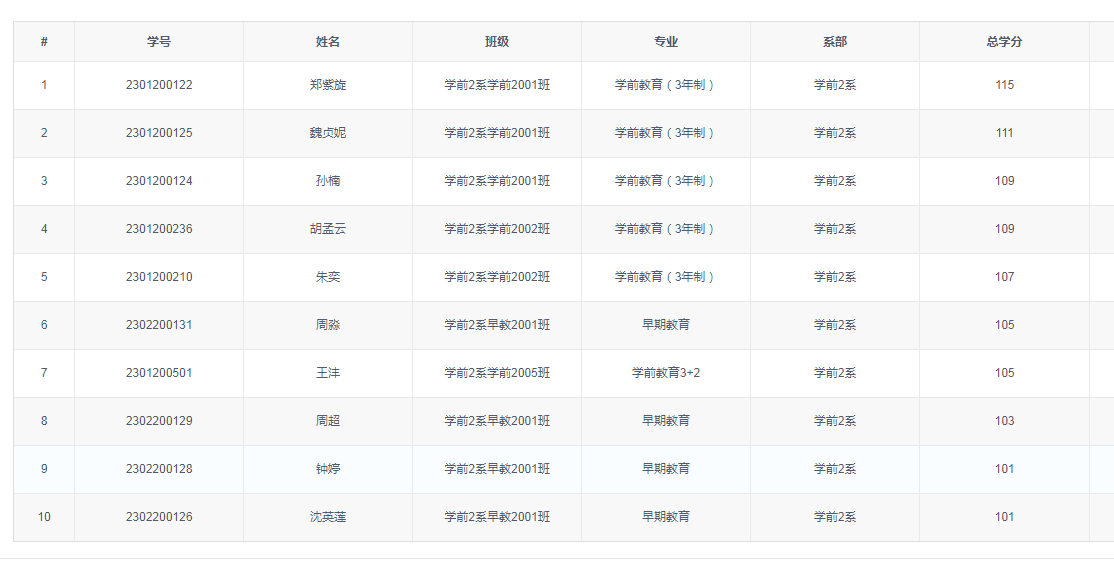This screenshot has width=1114, height=573.
Task: Click the 学号 column header
Action: [159, 42]
